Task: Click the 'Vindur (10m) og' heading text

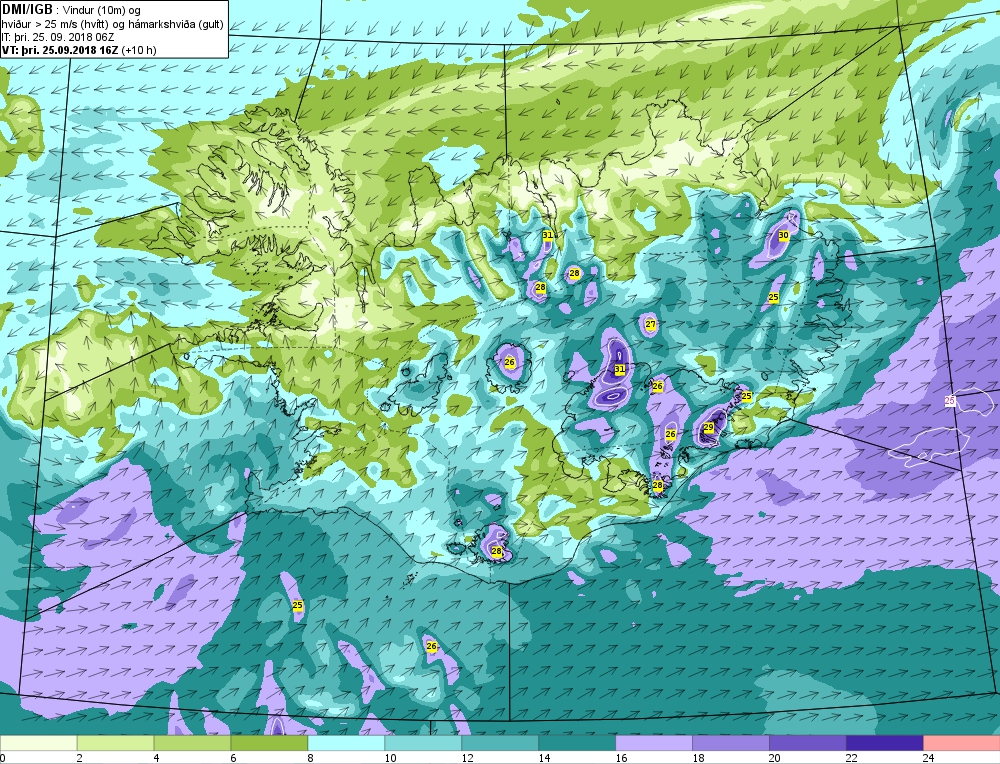Action: coord(103,11)
